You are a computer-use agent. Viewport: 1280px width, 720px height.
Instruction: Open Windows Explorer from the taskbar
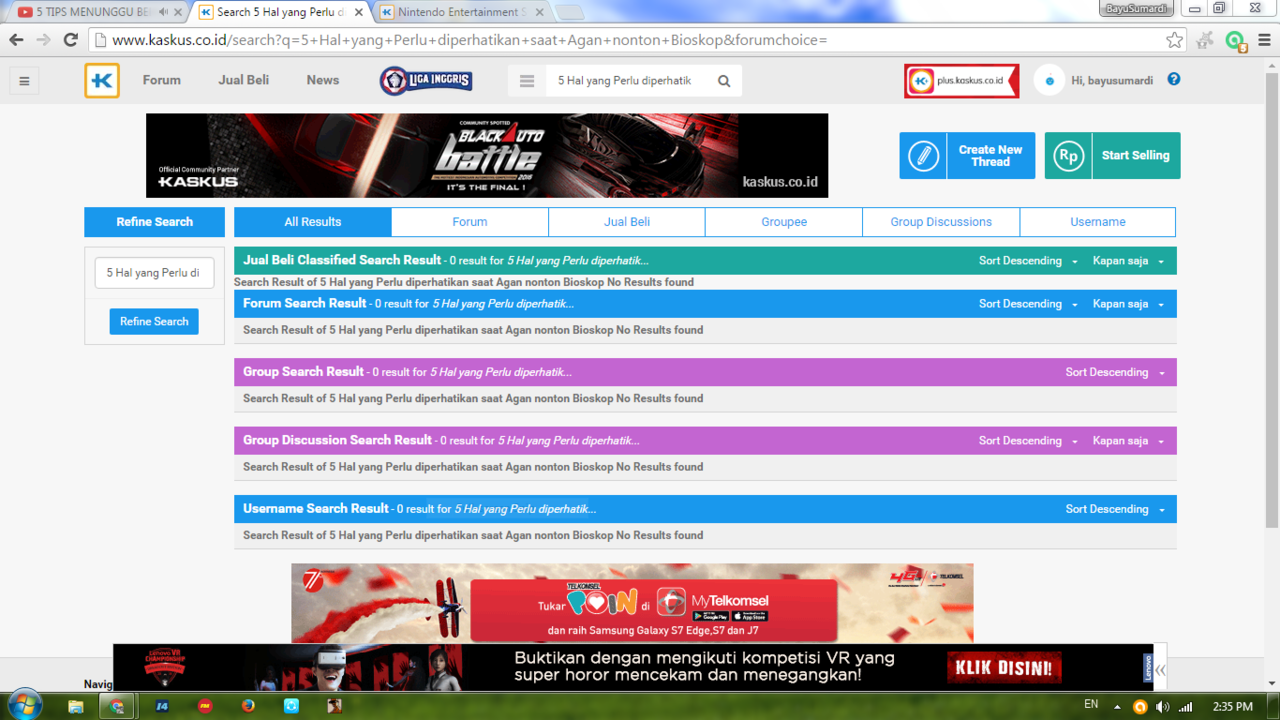pyautogui.click(x=75, y=706)
